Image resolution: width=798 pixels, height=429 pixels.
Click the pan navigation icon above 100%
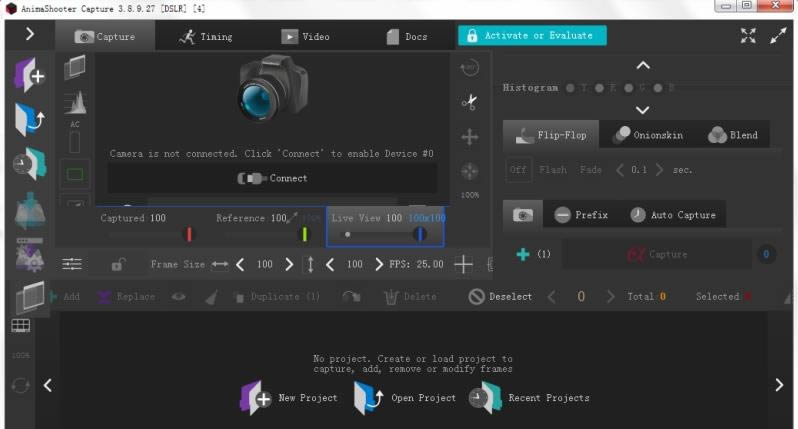pyautogui.click(x=469, y=171)
